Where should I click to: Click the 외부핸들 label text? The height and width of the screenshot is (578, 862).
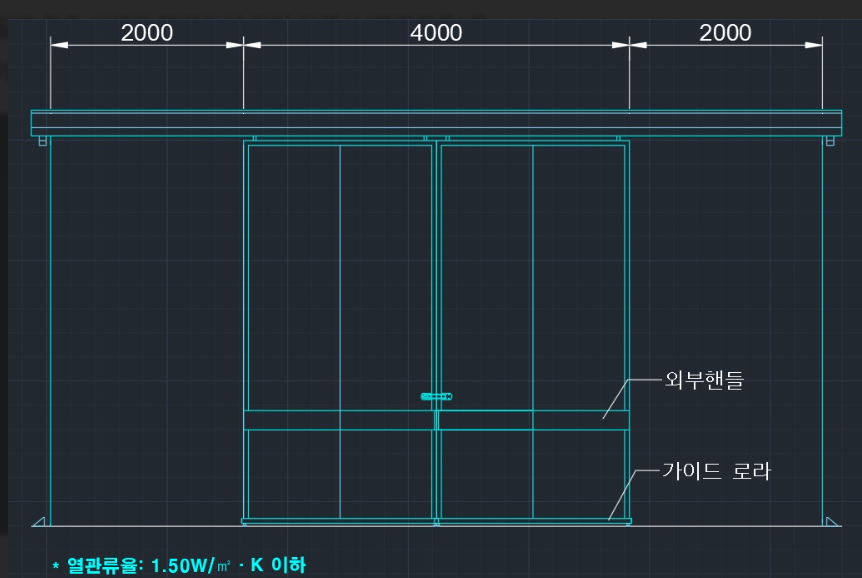point(704,380)
